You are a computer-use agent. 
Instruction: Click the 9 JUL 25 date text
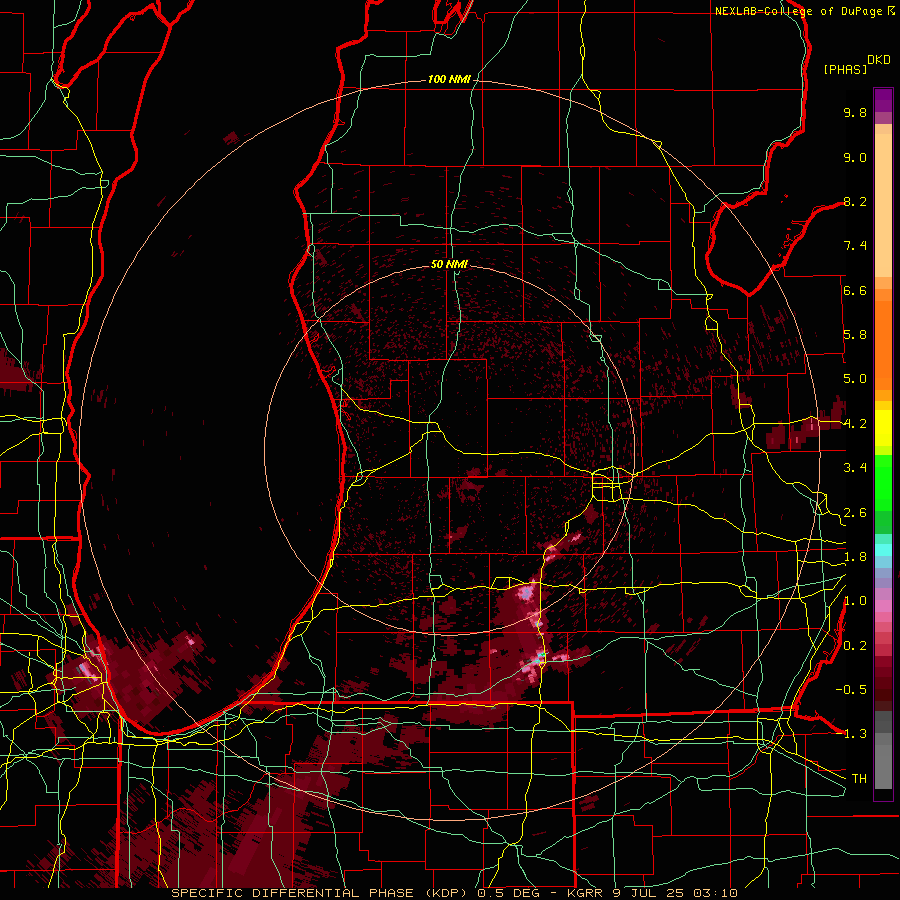tap(649, 893)
